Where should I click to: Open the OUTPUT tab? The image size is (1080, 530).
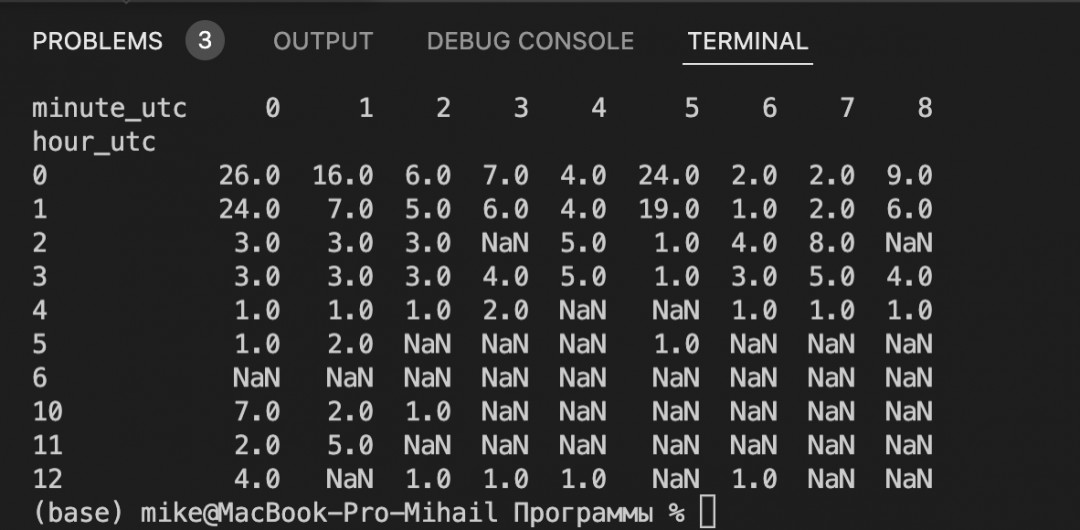(323, 42)
